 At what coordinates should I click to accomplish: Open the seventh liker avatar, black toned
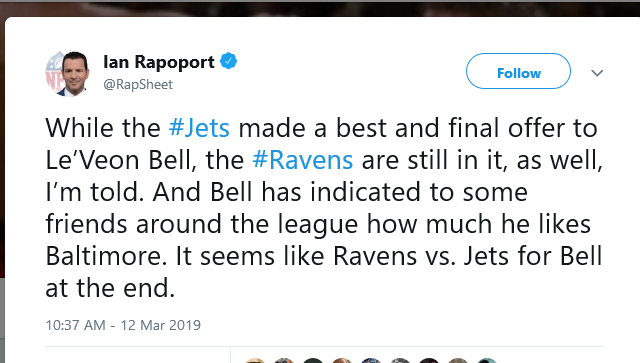tap(429, 361)
